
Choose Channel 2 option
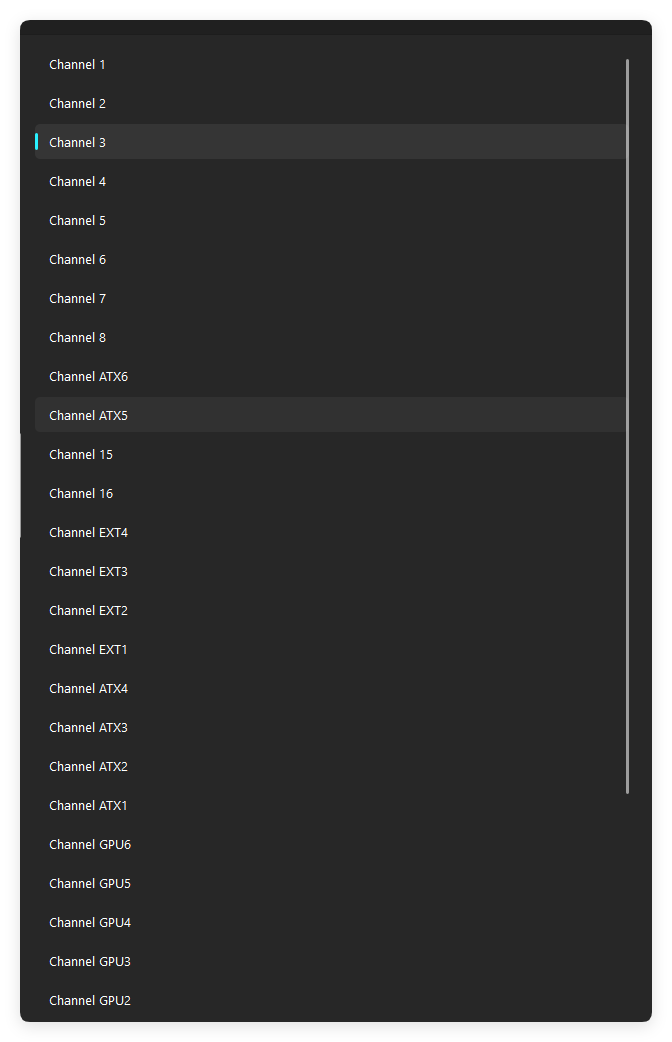332,103
